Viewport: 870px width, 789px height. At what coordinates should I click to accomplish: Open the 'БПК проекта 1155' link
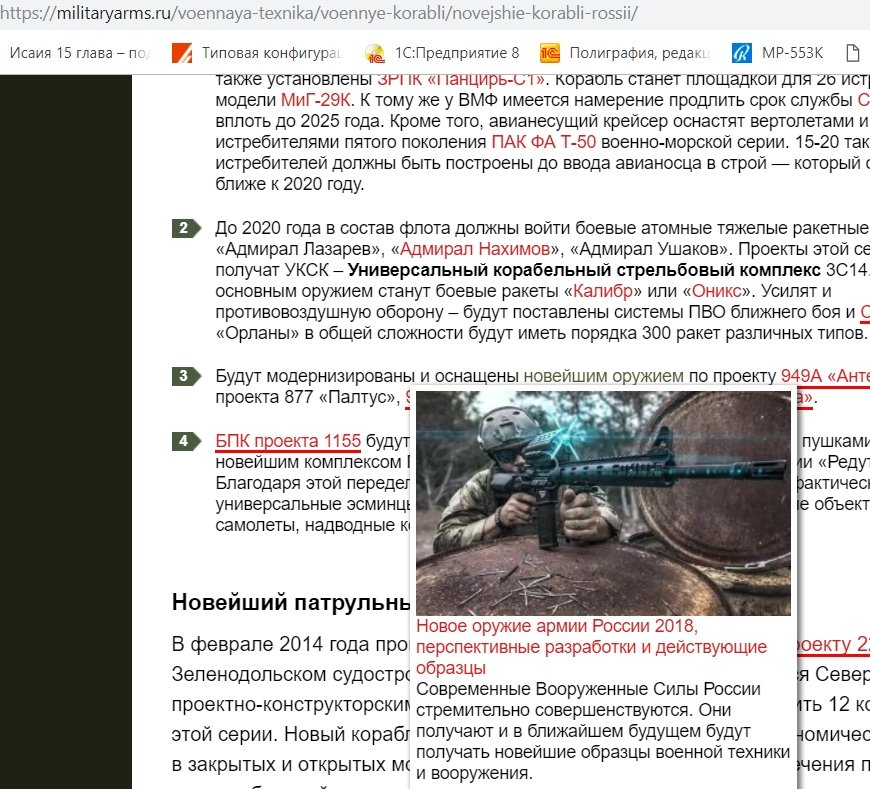pyautogui.click(x=288, y=441)
